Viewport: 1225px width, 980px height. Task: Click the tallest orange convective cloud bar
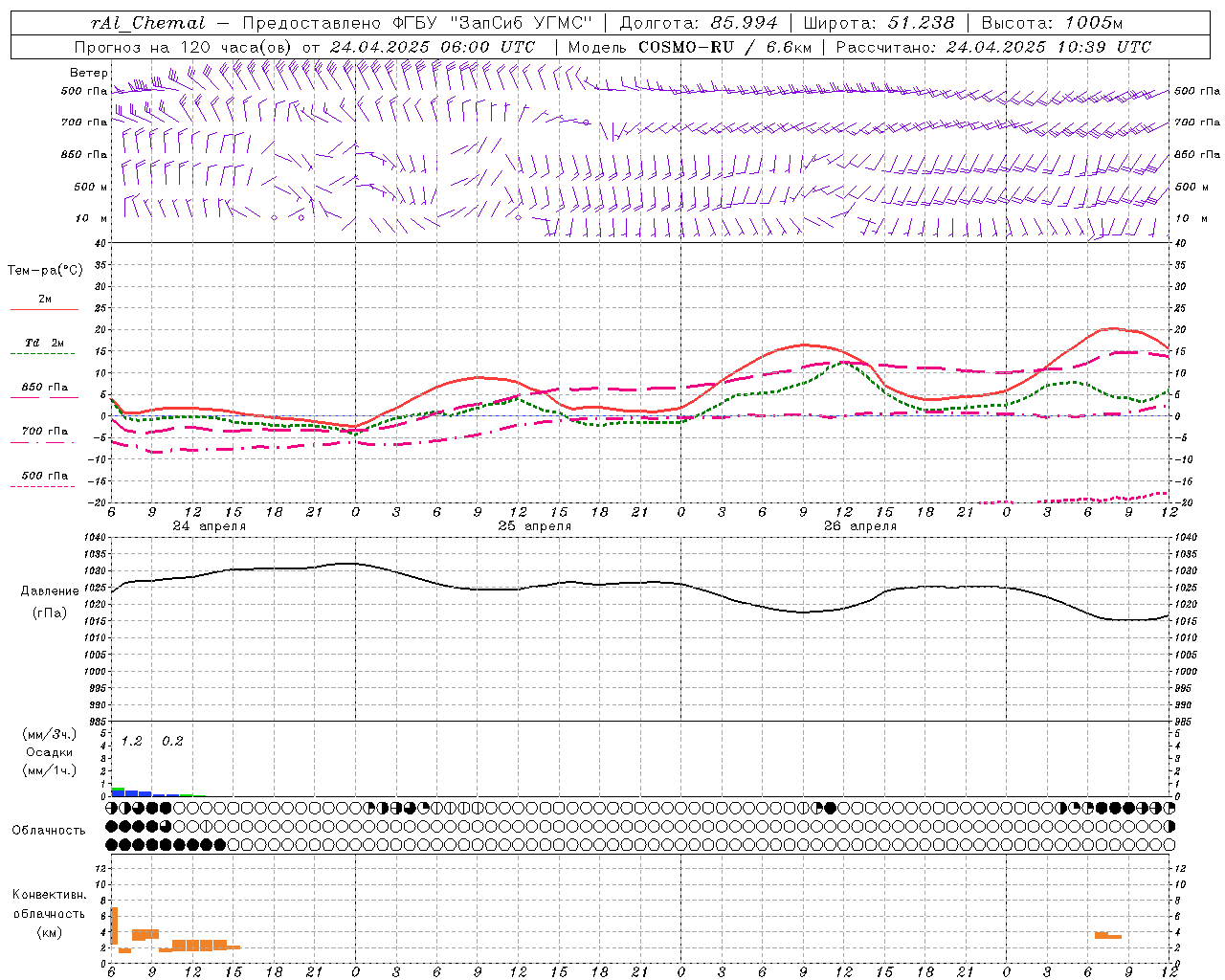(x=114, y=925)
